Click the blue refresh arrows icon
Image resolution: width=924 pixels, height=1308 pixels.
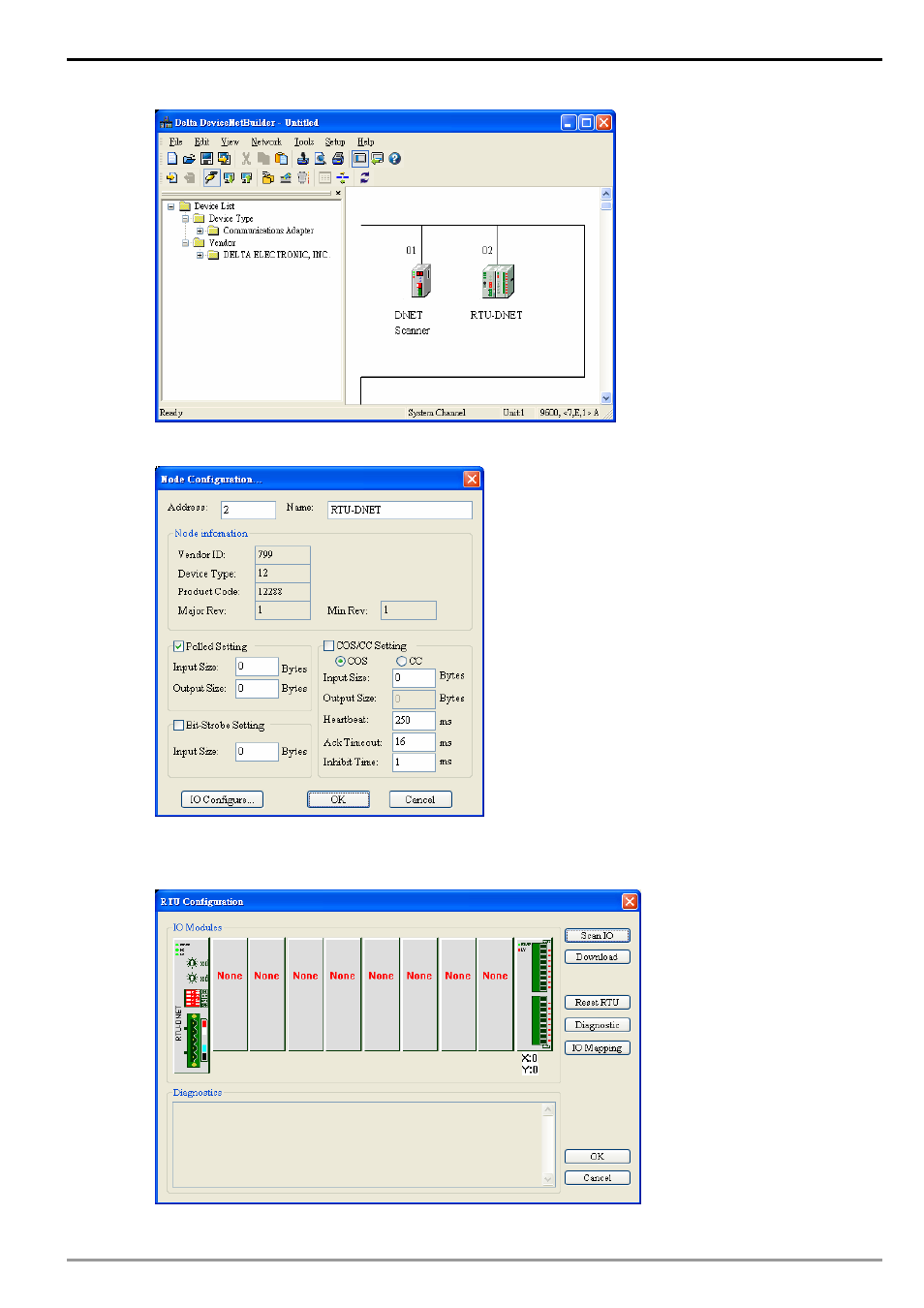tap(365, 177)
